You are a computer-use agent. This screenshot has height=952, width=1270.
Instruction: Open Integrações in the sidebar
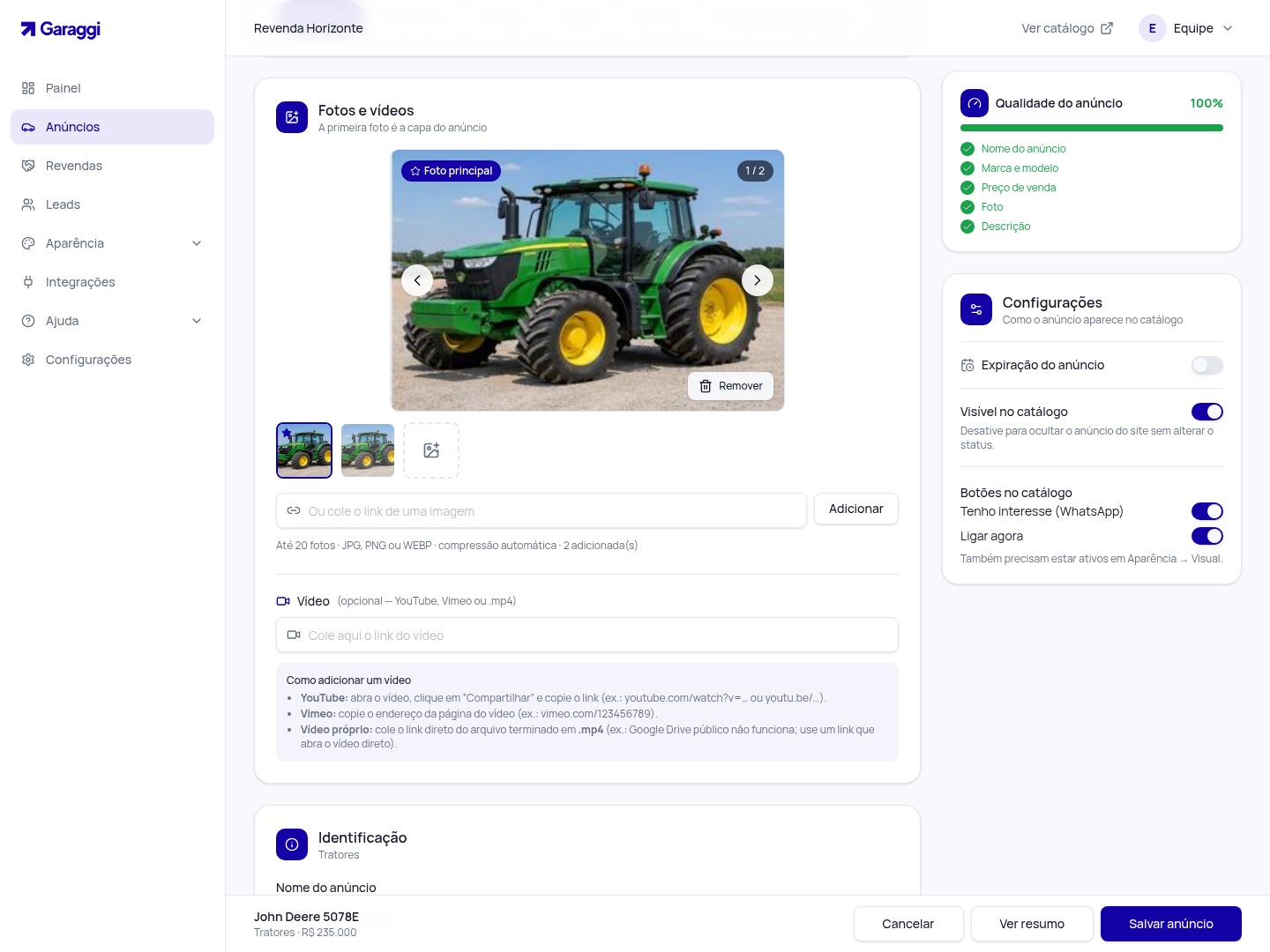tap(112, 282)
